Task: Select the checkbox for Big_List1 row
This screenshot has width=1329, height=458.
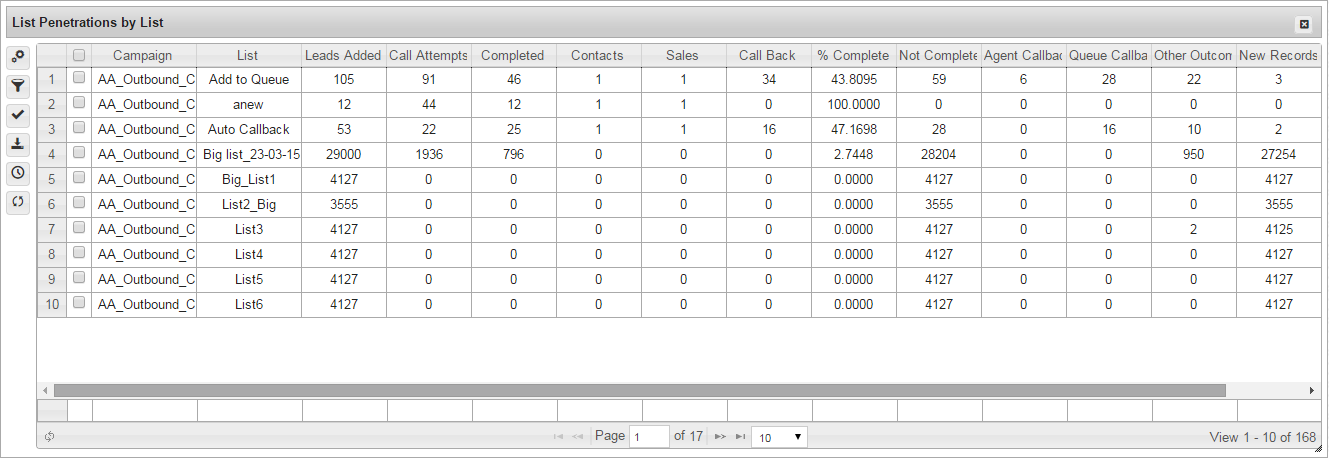Action: [79, 179]
